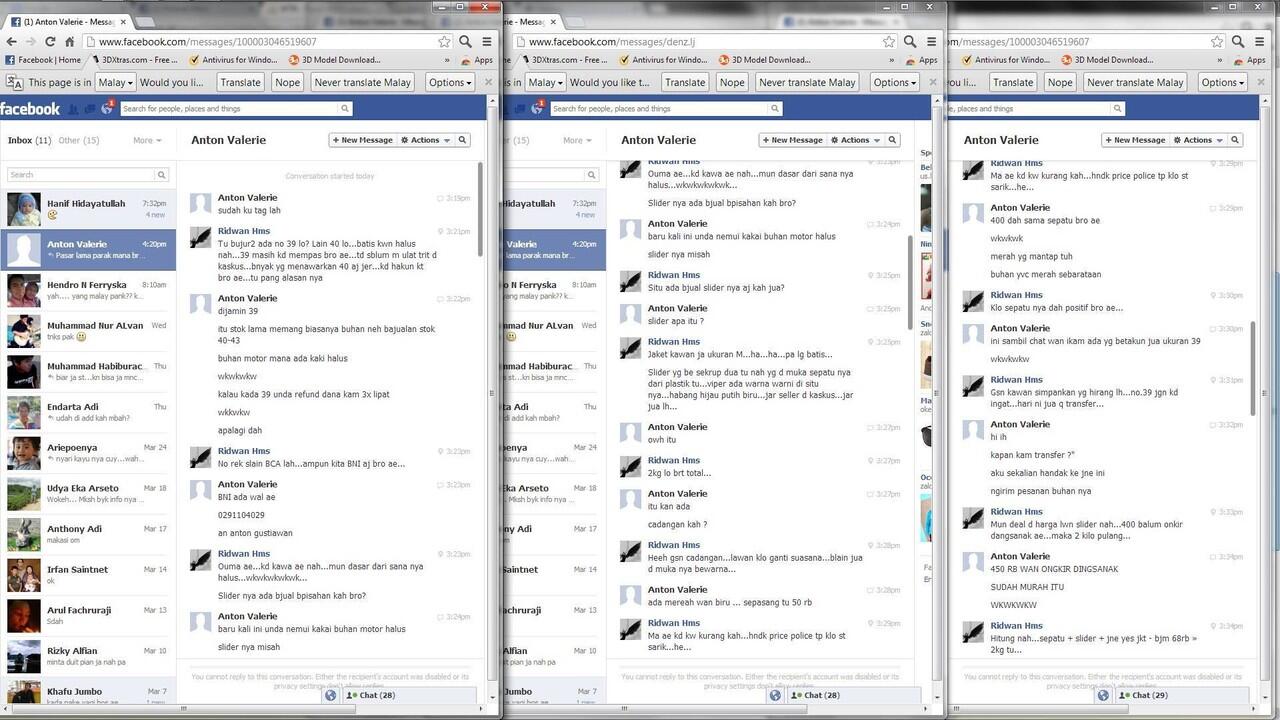Open Options dropdown in left window translate bar
Screen dimensions: 1280x720
(450, 82)
